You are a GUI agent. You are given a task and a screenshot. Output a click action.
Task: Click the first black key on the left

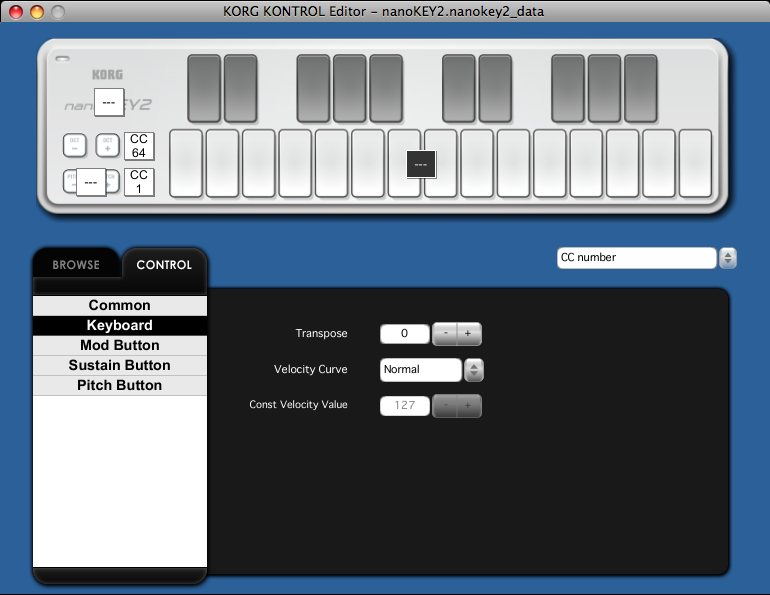click(x=203, y=87)
